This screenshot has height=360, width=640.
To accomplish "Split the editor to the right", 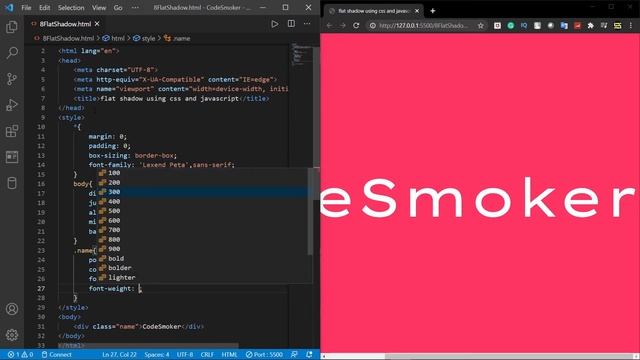I will pos(291,24).
